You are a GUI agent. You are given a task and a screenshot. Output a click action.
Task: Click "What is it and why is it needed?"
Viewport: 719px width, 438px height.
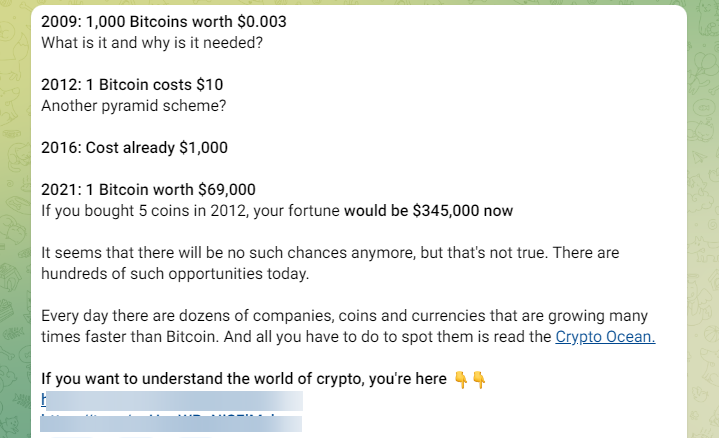(x=150, y=43)
